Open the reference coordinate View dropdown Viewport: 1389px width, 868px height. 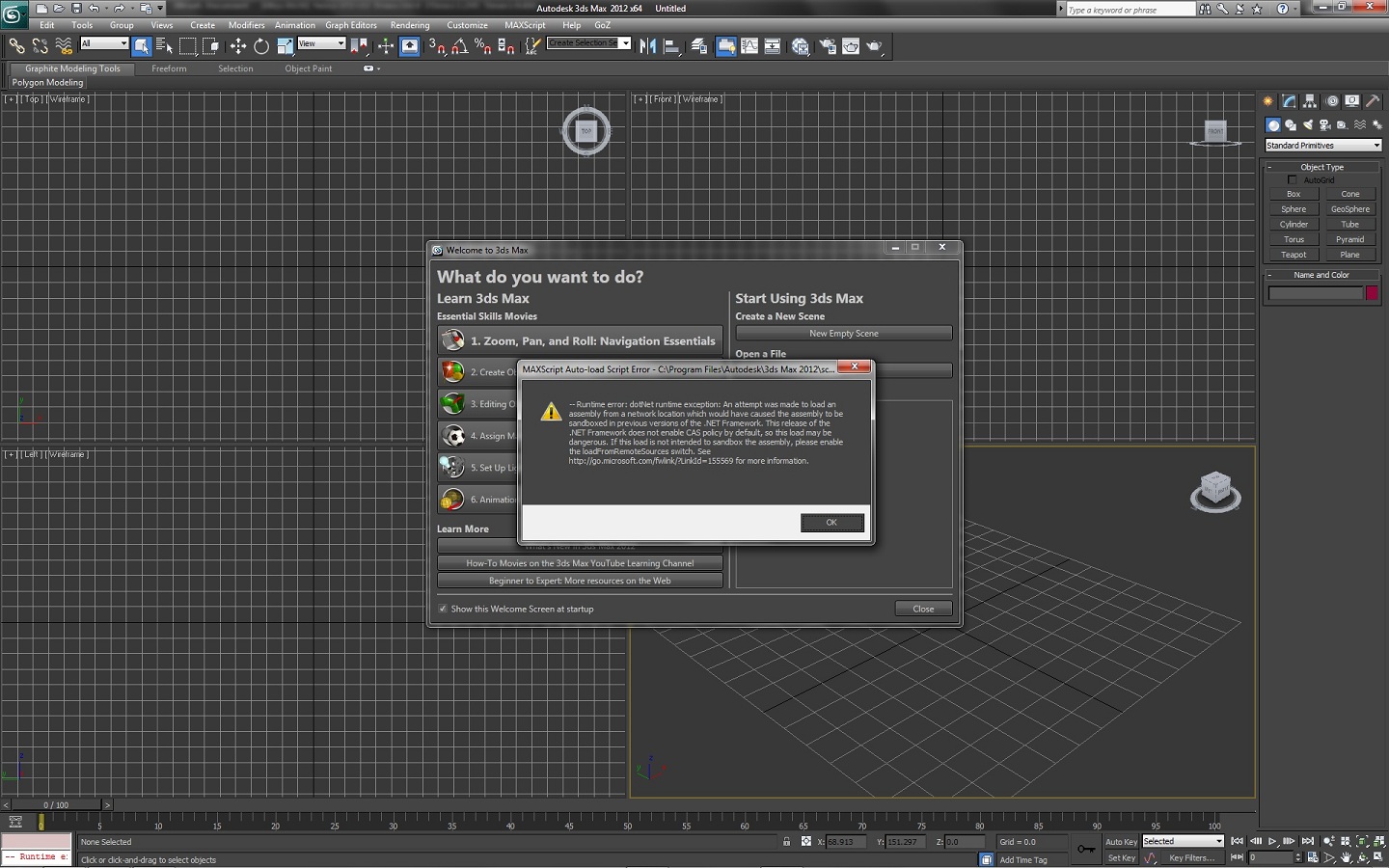coord(321,43)
